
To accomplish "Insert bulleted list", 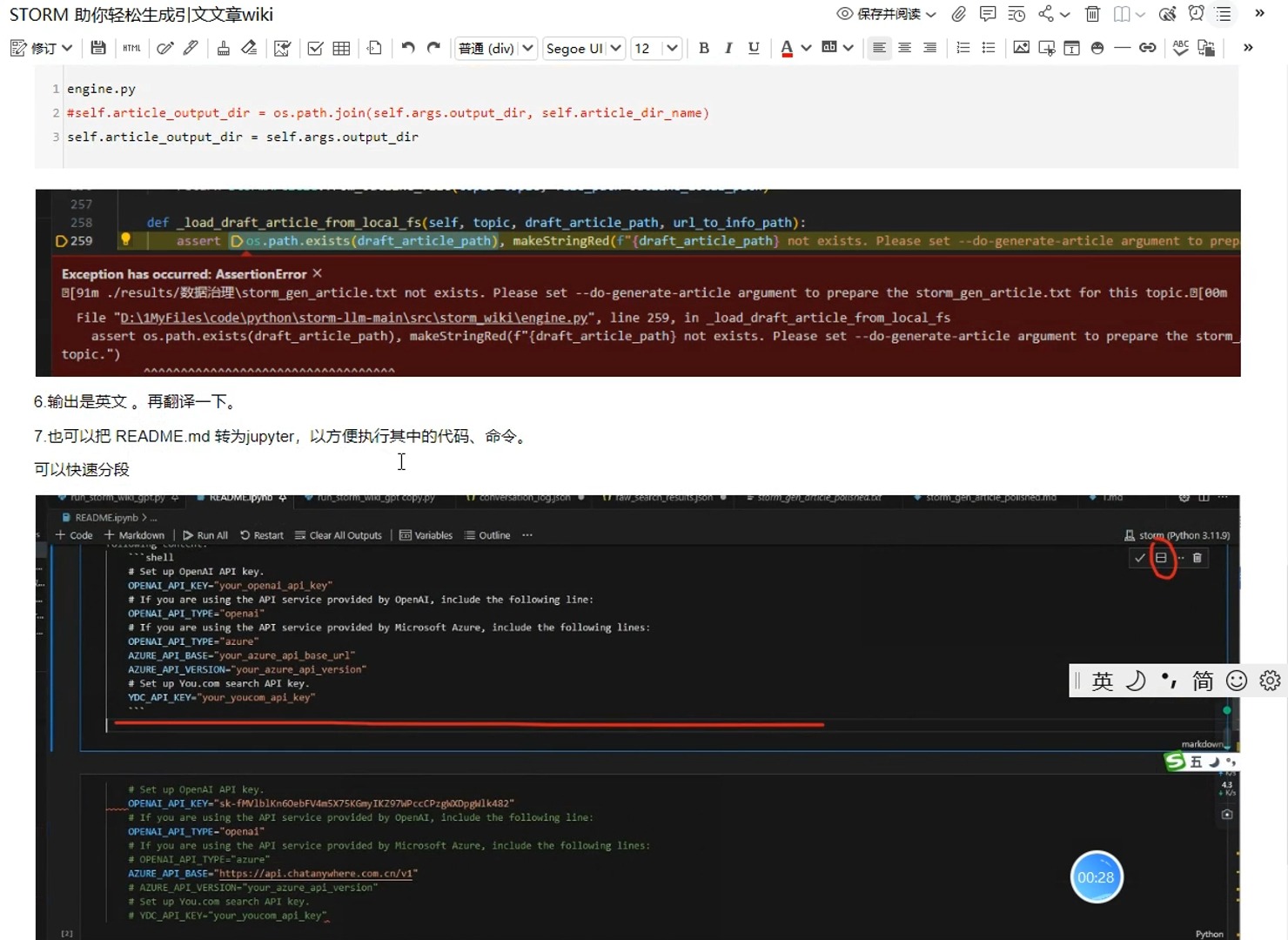I will click(989, 48).
